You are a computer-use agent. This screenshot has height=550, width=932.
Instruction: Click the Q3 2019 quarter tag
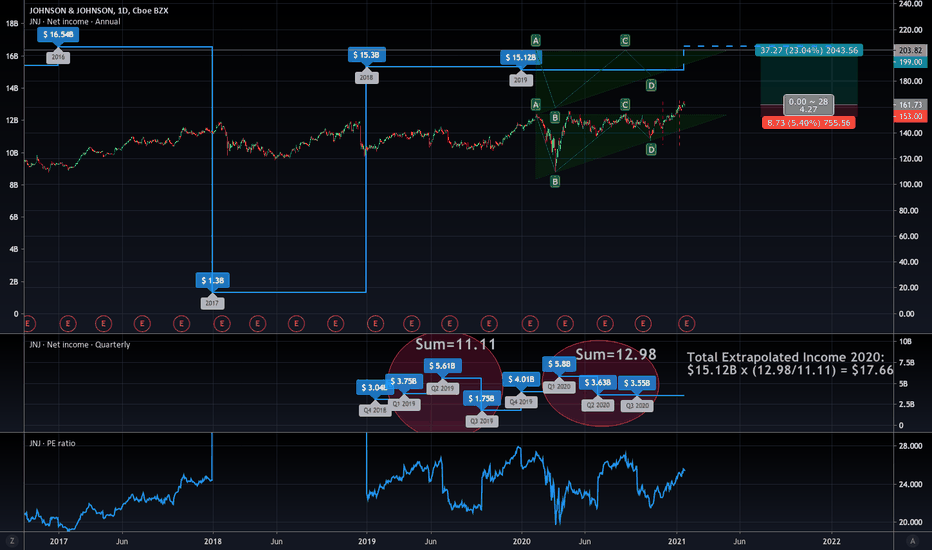tap(482, 421)
